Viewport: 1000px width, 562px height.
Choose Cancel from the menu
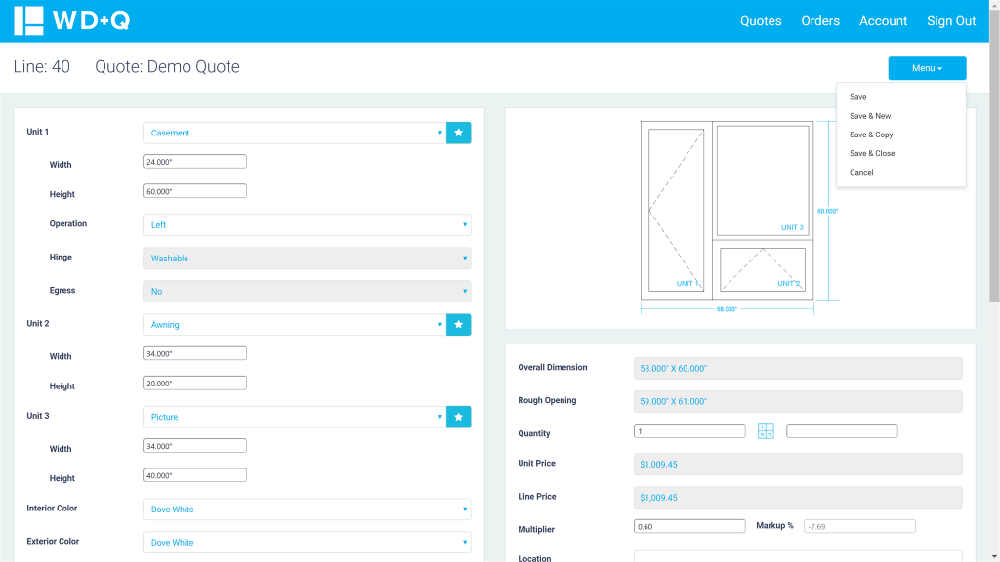862,173
